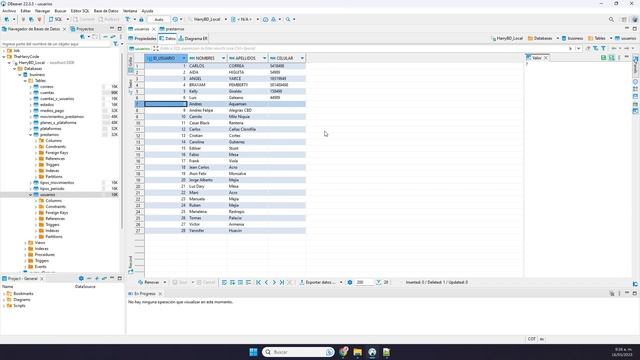The width and height of the screenshot is (640, 360).
Task: Click the navigator object name filter field
Action: (55, 44)
